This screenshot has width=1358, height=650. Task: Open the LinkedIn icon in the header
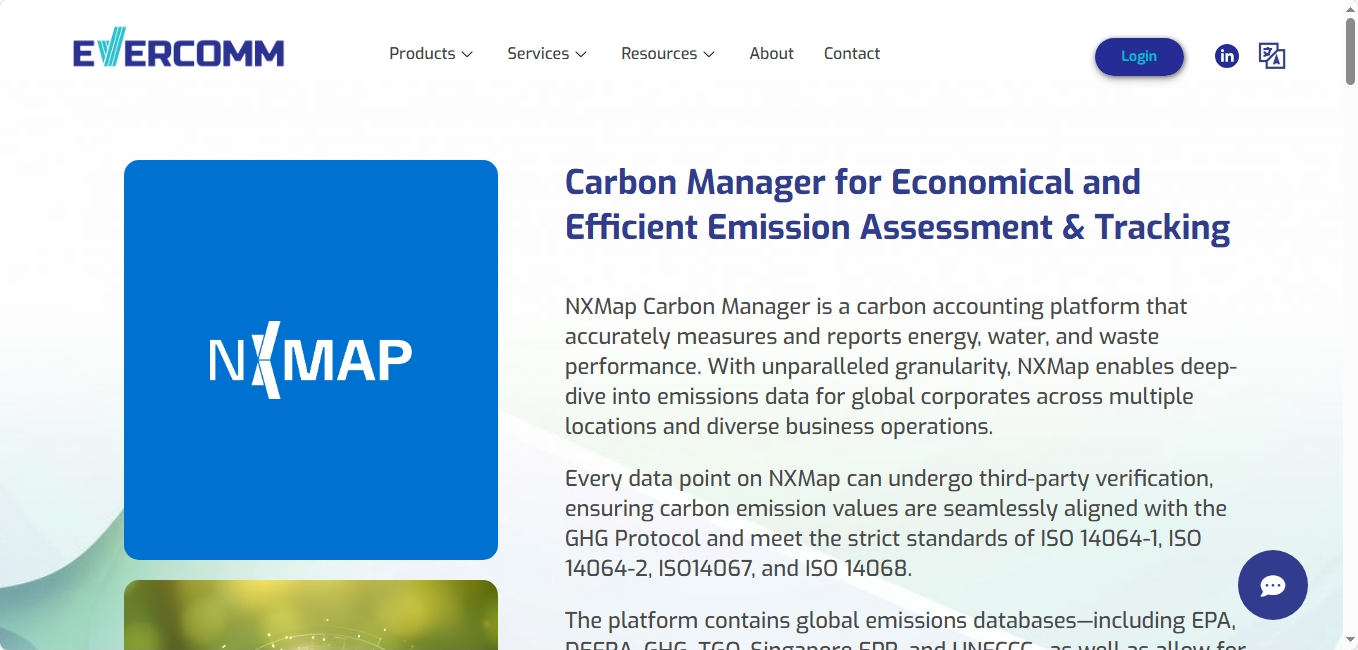[x=1227, y=56]
